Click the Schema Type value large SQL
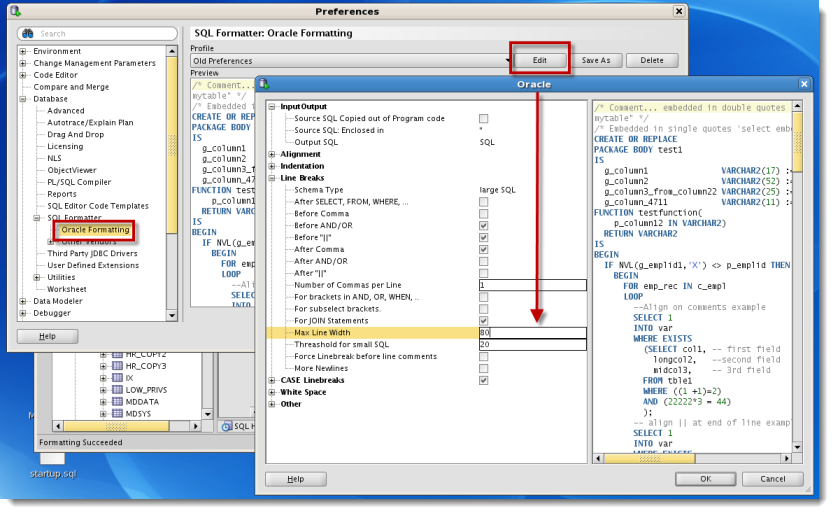The width and height of the screenshot is (834, 514). pyautogui.click(x=497, y=190)
